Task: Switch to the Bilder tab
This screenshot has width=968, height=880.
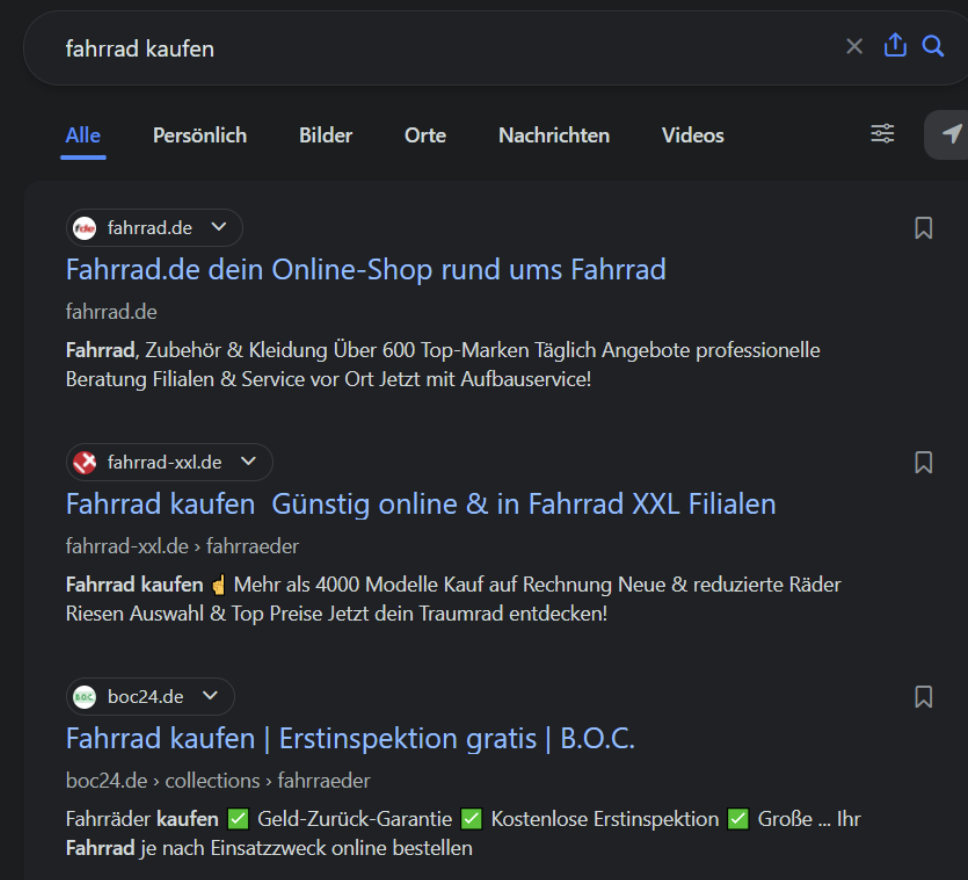Action: [325, 135]
